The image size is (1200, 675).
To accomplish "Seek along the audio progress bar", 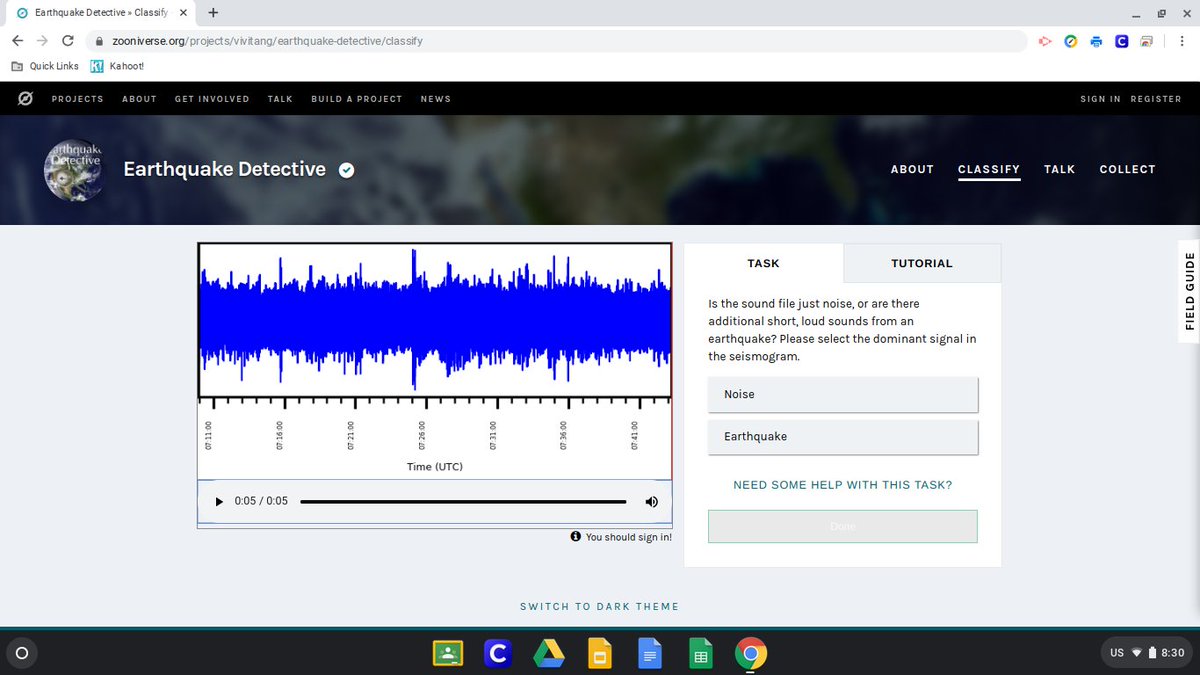I will coord(463,501).
